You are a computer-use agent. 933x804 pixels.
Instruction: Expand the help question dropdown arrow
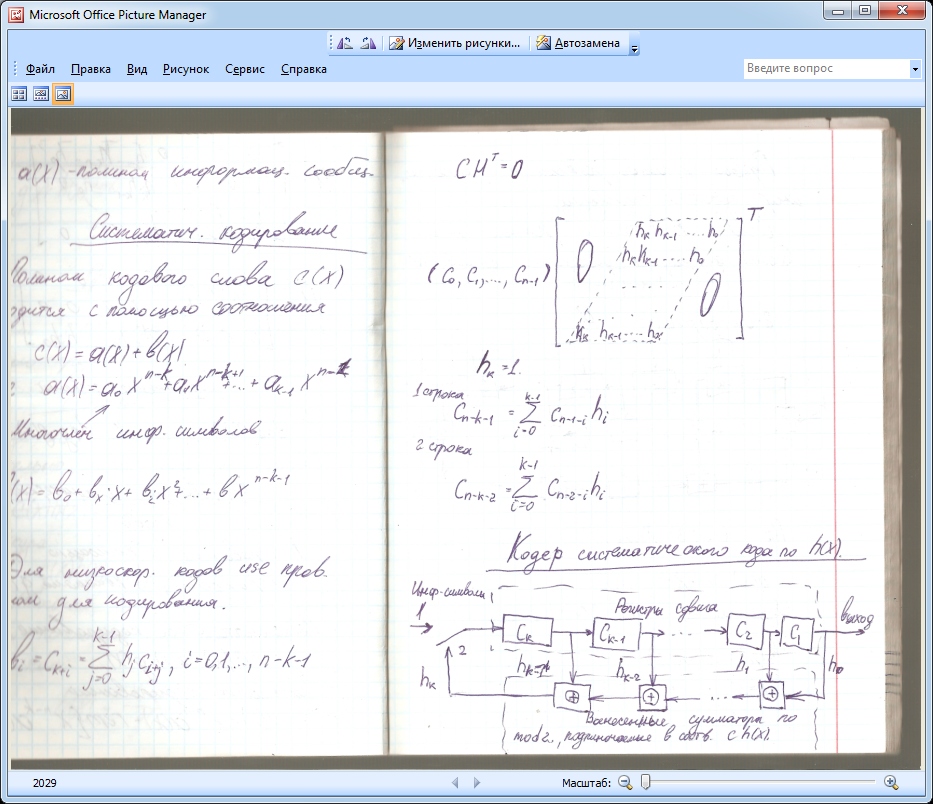(915, 69)
